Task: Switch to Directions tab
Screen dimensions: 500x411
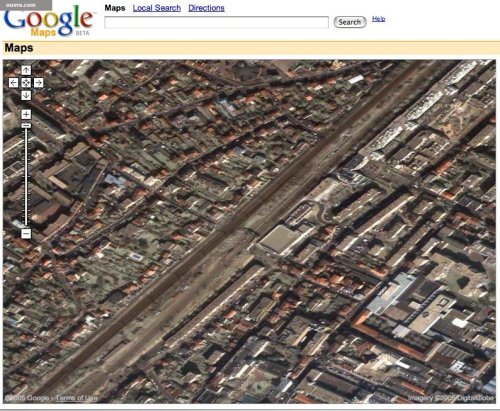Action: pyautogui.click(x=206, y=8)
